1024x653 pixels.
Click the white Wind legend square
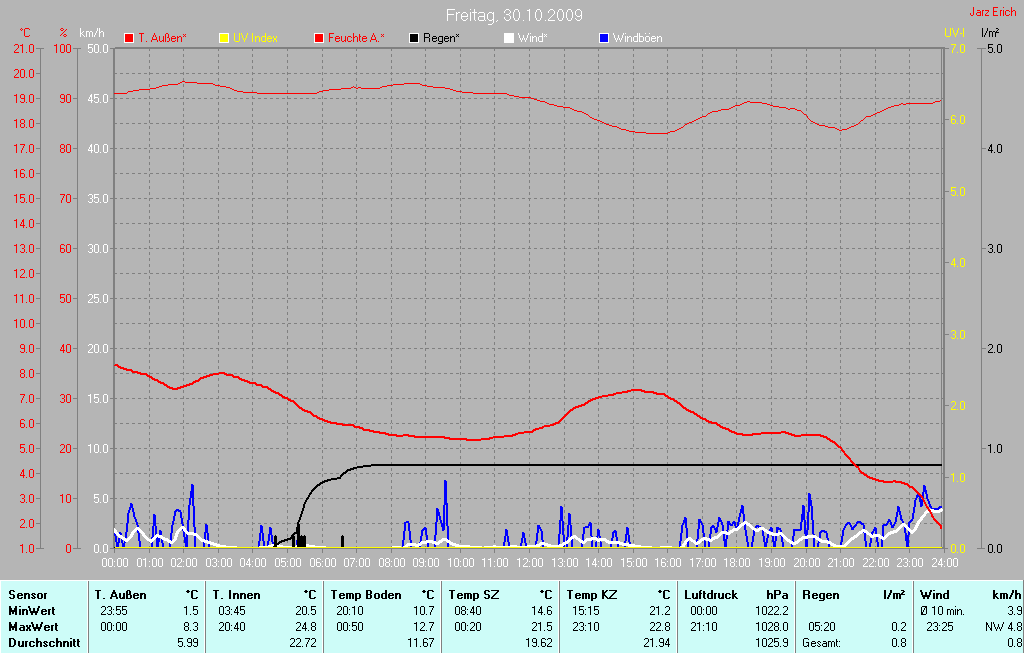coord(508,38)
